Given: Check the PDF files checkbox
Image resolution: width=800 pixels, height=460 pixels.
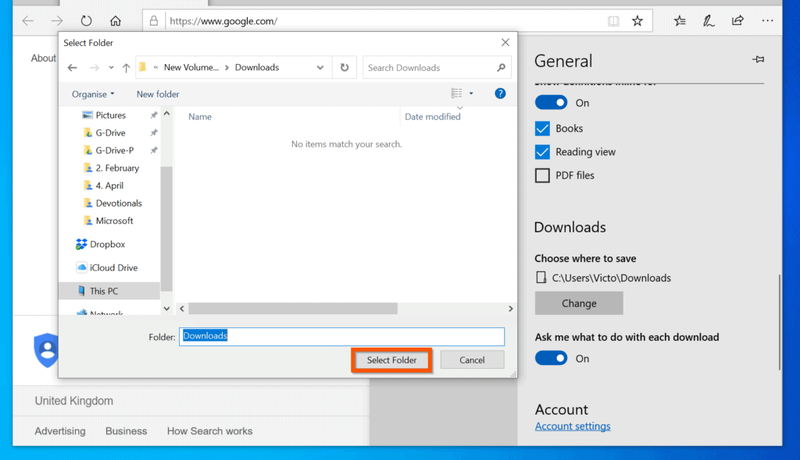Looking at the screenshot, I should click(x=542, y=175).
